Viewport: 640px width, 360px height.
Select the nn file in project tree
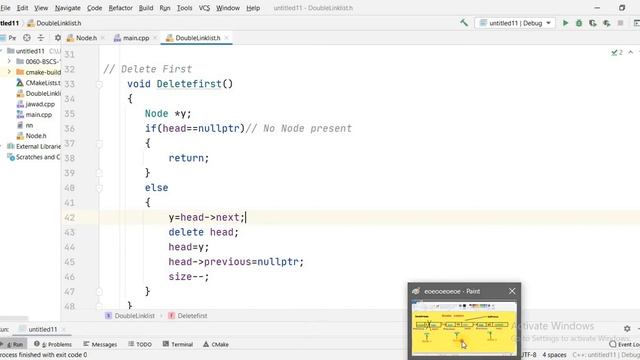click(25, 125)
